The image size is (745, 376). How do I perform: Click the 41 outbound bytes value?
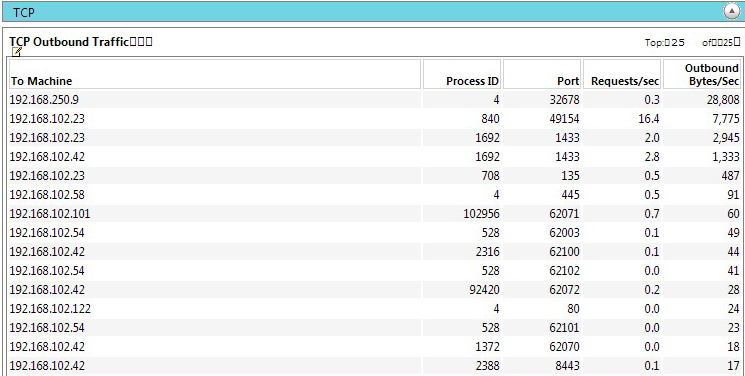coord(734,271)
